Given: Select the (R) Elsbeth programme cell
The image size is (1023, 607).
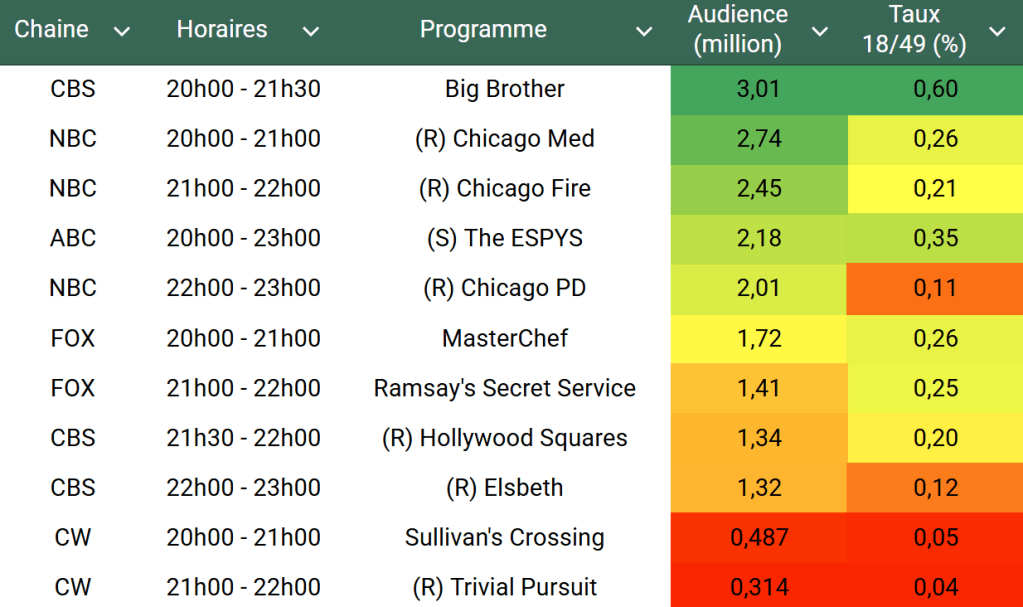Looking at the screenshot, I should 504,488.
